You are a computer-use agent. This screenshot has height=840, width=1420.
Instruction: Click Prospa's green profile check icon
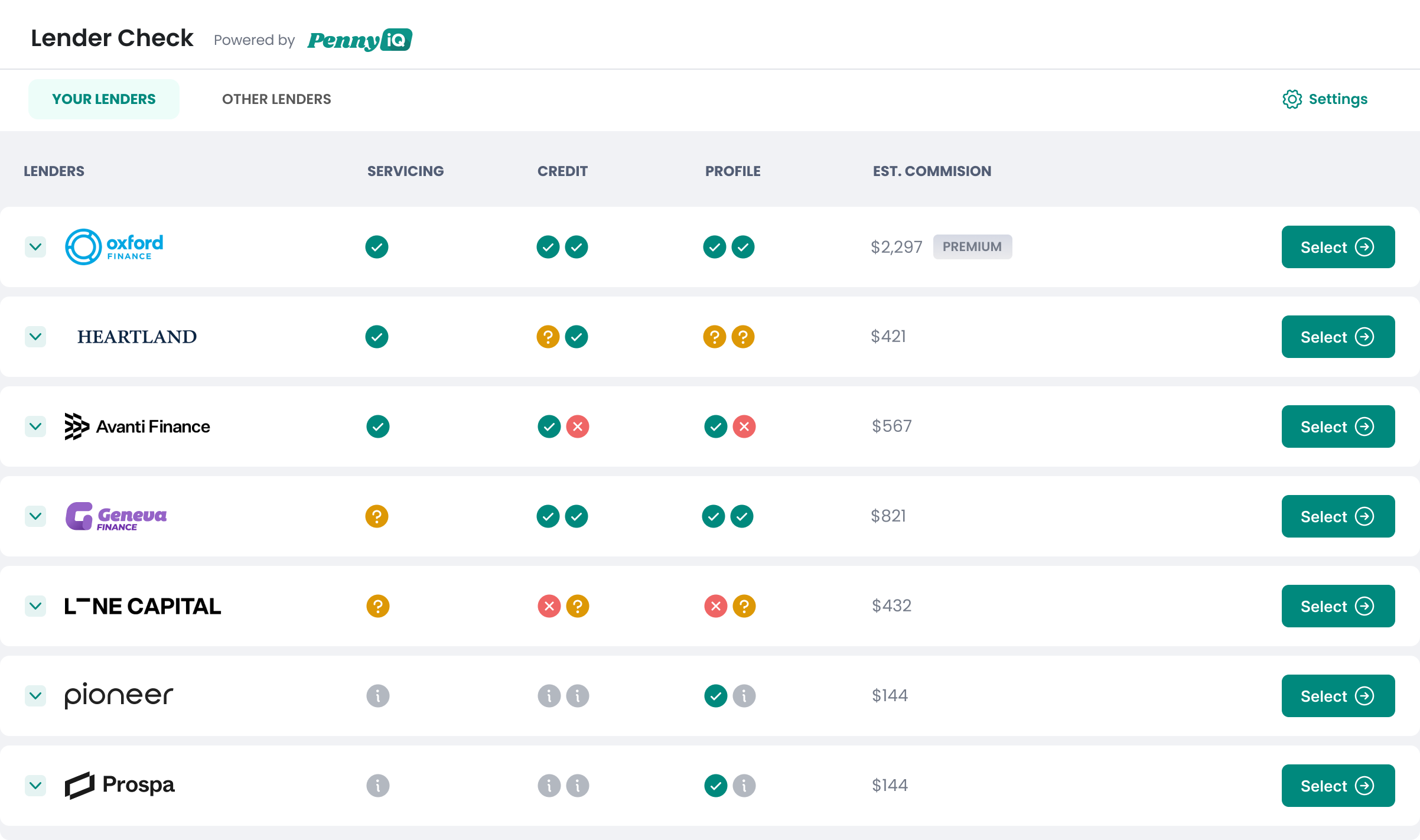(715, 786)
